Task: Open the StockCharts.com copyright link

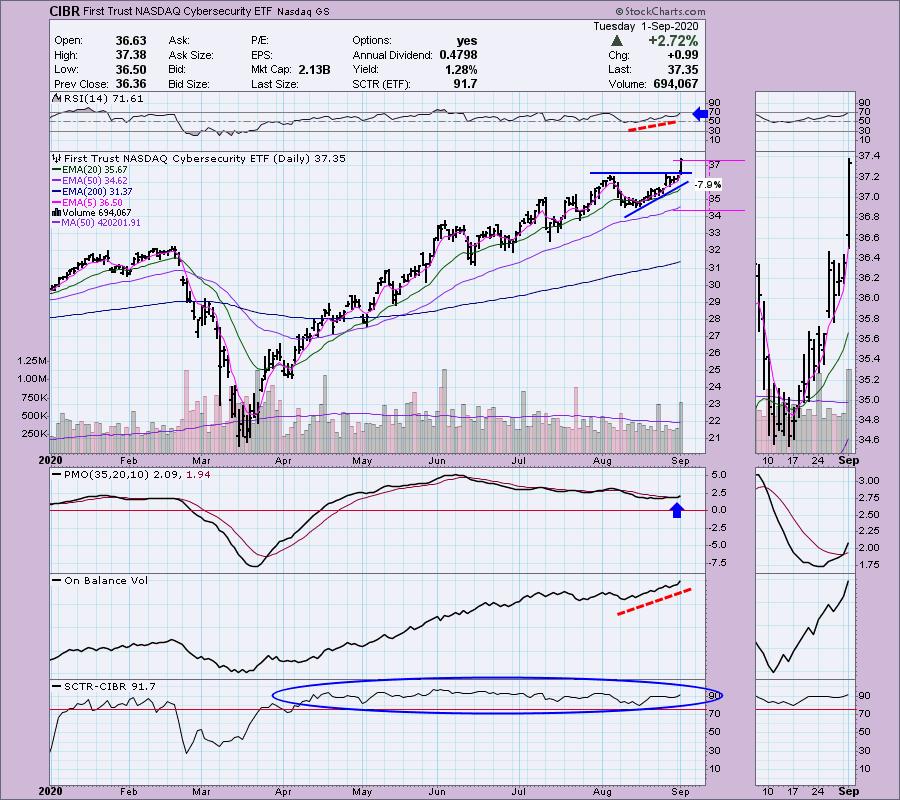Action: click(x=660, y=11)
